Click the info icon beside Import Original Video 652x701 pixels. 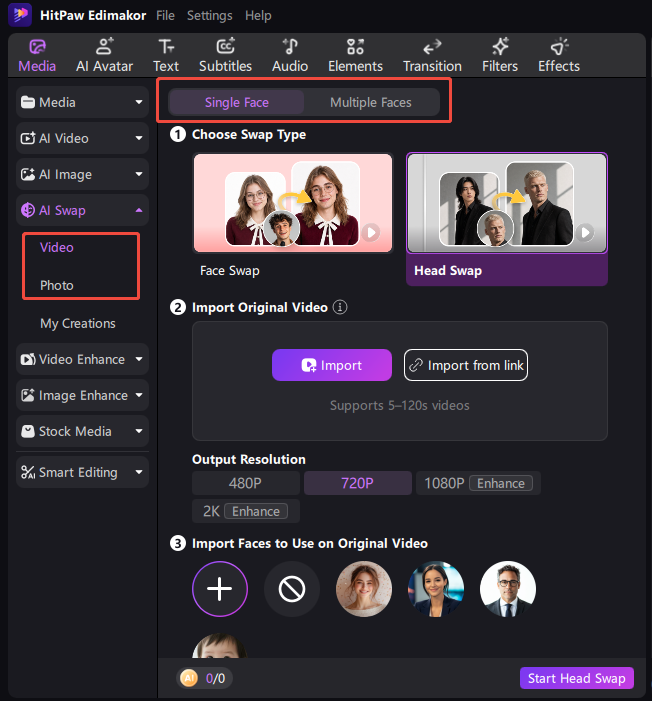coord(340,307)
